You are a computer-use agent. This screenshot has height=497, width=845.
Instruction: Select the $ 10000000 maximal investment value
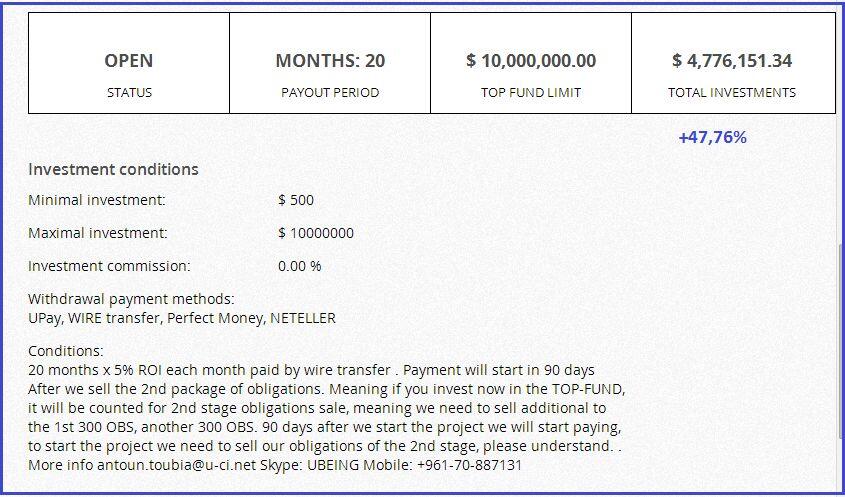(x=316, y=233)
